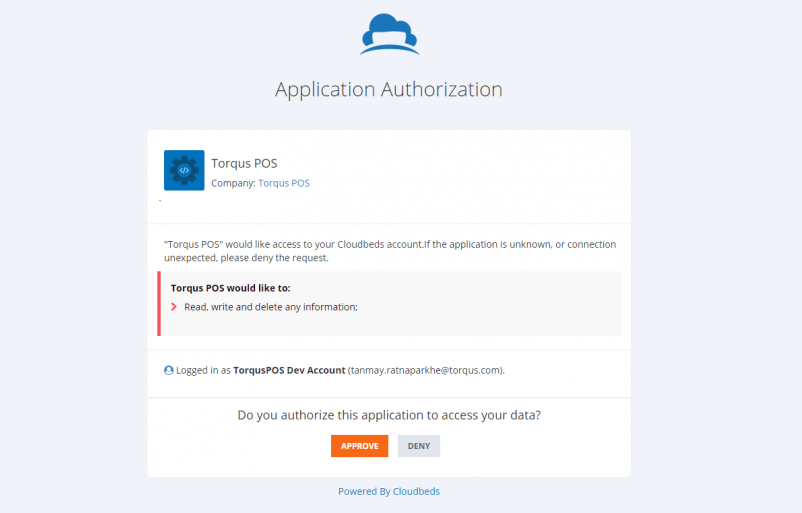Click the 'Do you authorize this application' question
This screenshot has width=802, height=513.
click(x=389, y=415)
